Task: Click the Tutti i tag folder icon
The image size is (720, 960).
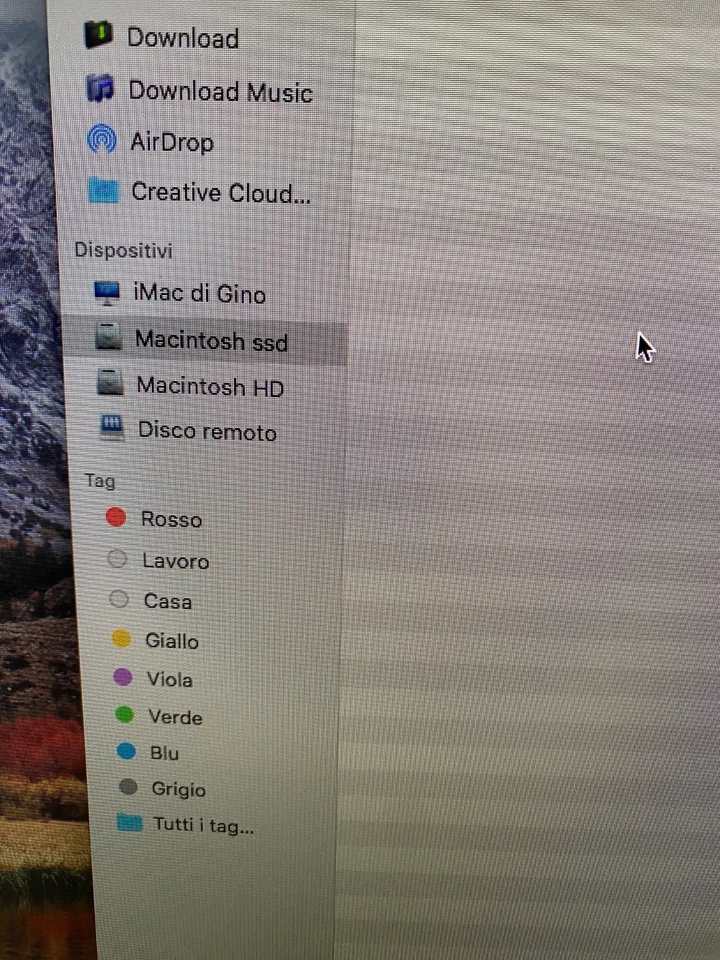Action: point(129,822)
